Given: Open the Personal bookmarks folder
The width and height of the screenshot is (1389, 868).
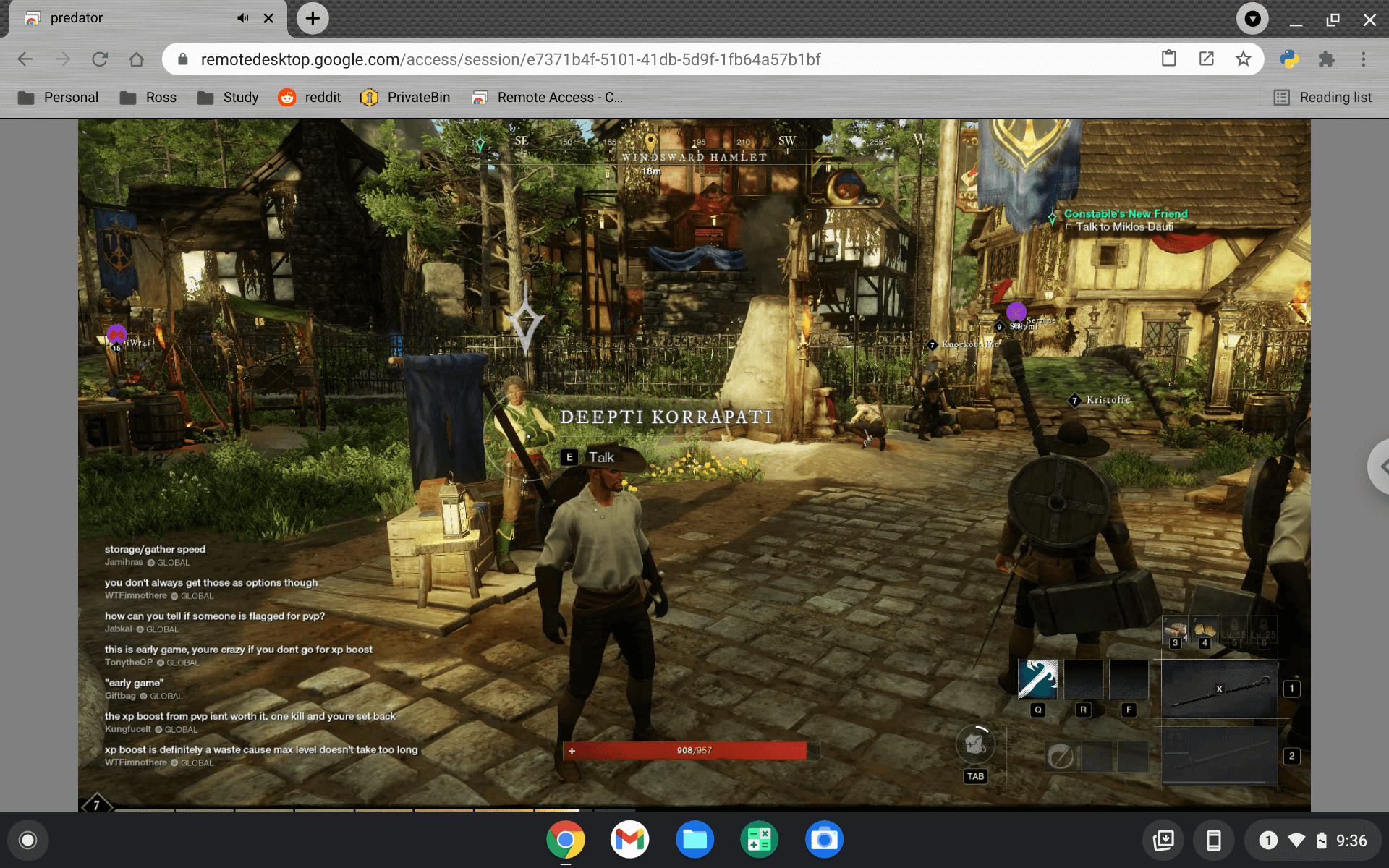Looking at the screenshot, I should (x=58, y=97).
